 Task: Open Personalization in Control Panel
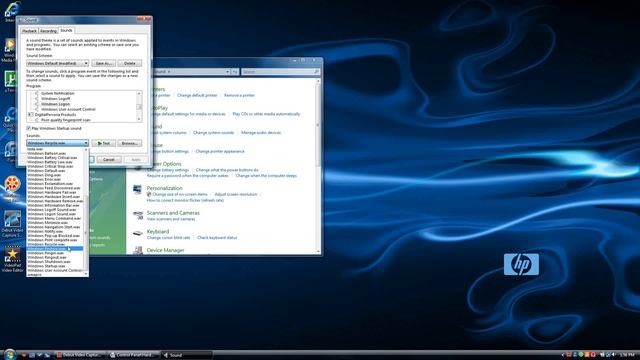[164, 188]
